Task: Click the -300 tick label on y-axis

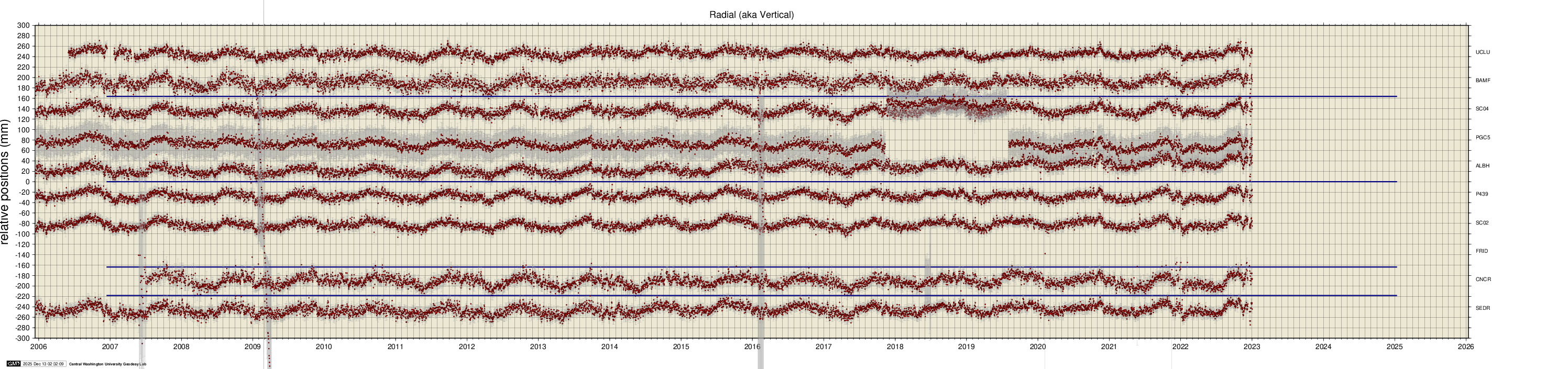Action: coord(22,338)
